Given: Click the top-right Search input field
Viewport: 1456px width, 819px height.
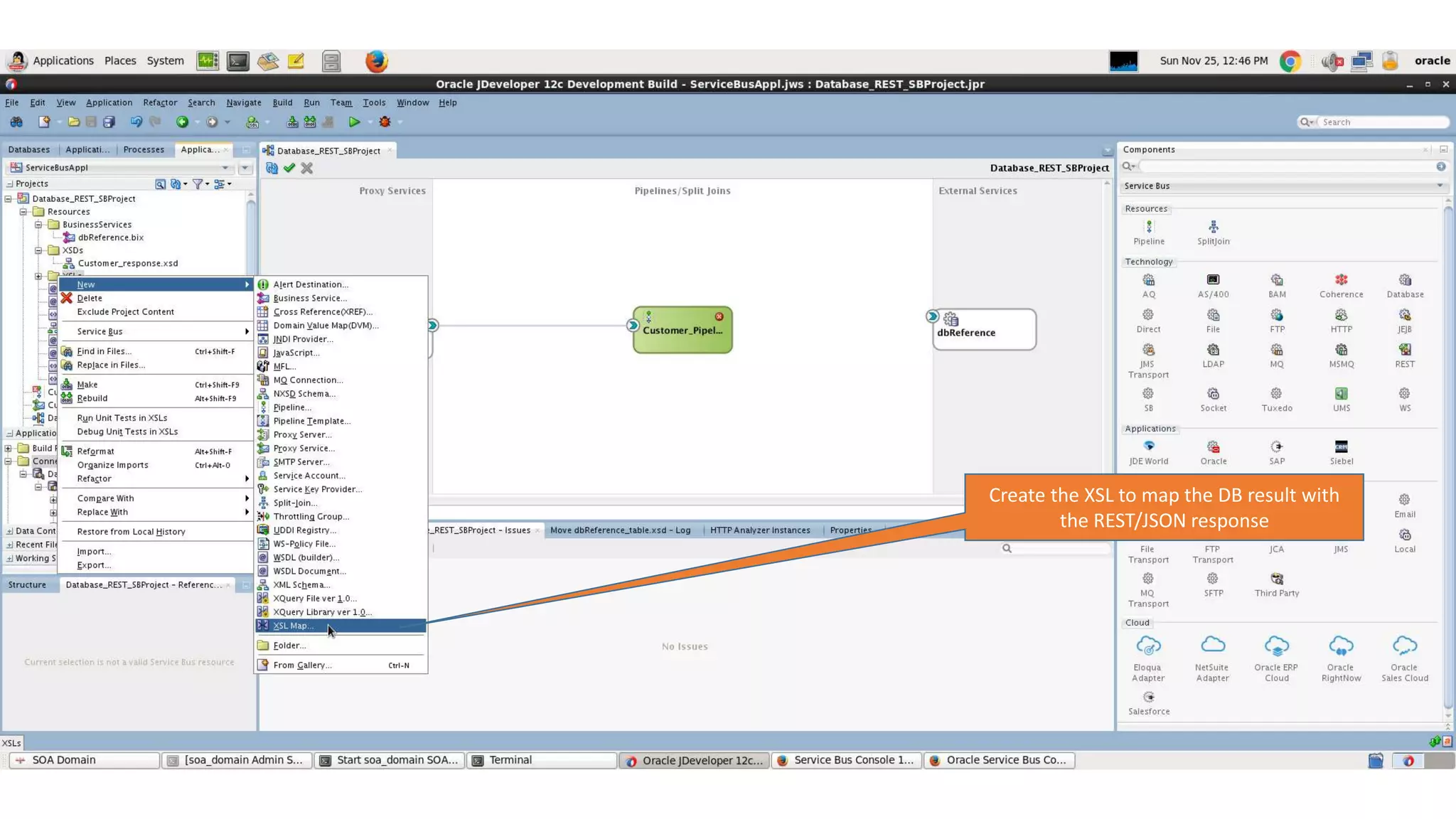Looking at the screenshot, I should click(1382, 122).
